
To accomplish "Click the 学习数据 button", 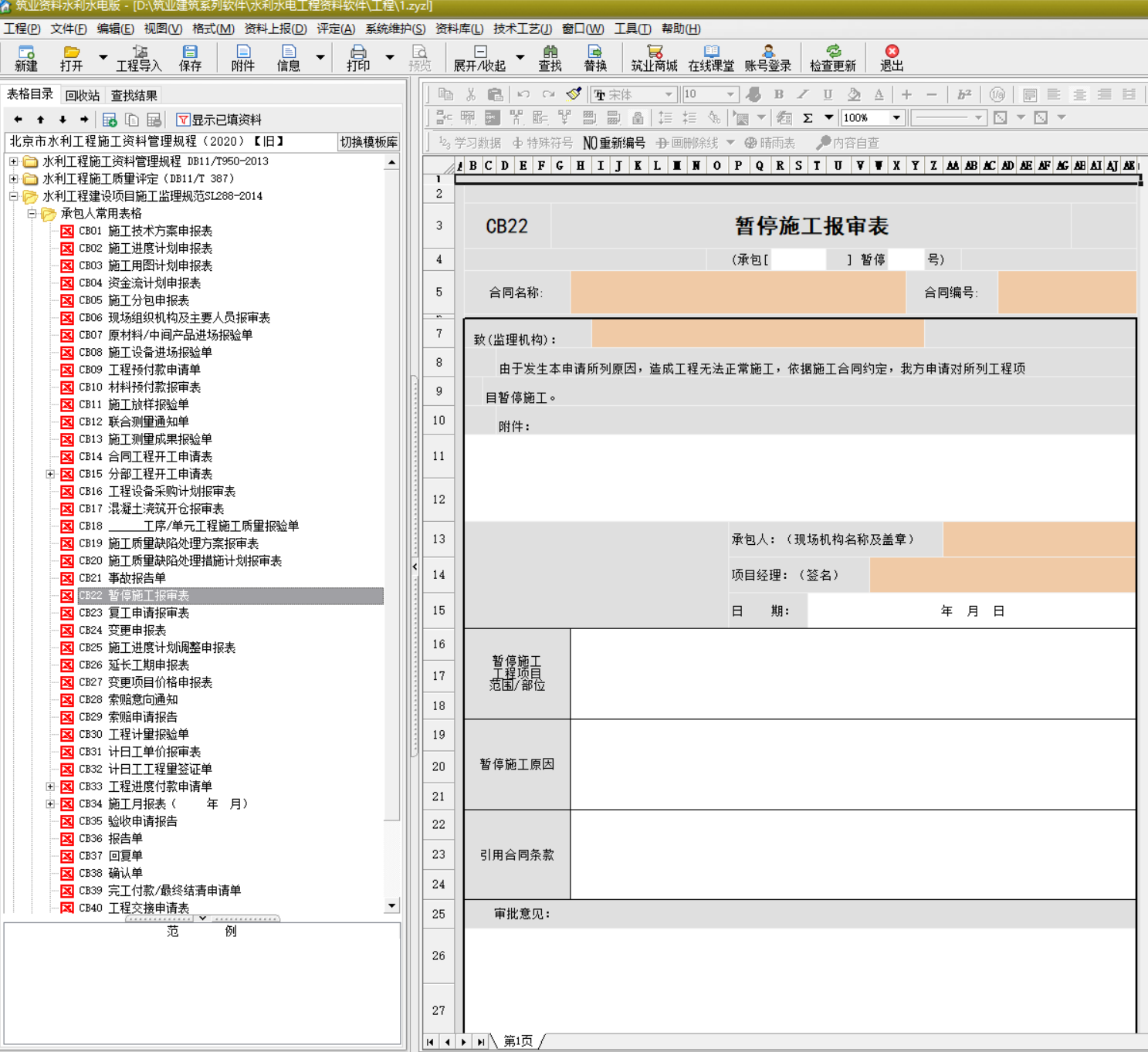I will [x=470, y=143].
